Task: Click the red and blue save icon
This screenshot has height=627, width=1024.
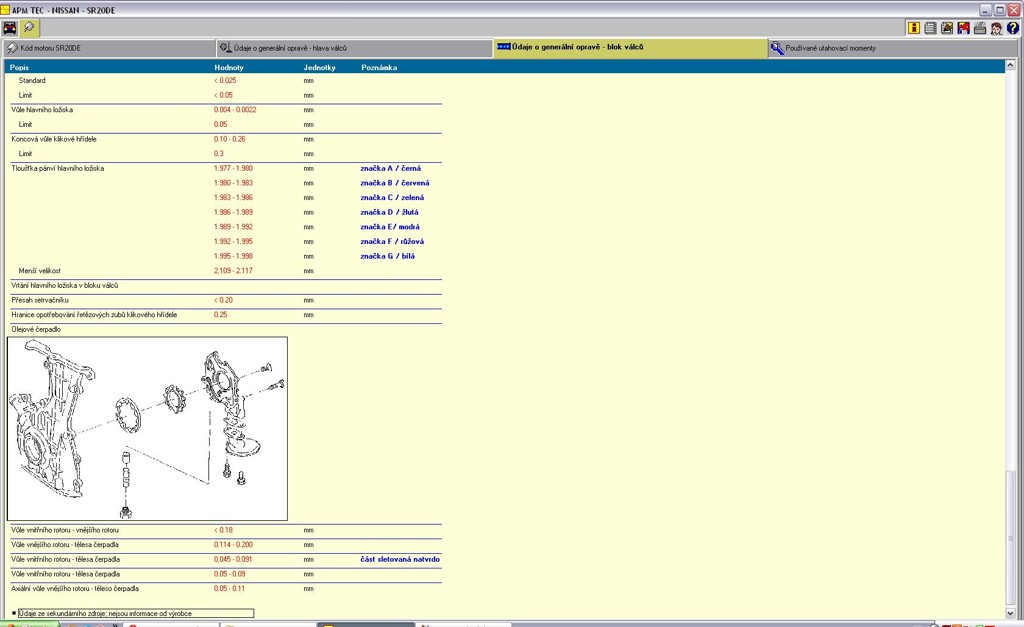Action: pyautogui.click(x=963, y=28)
